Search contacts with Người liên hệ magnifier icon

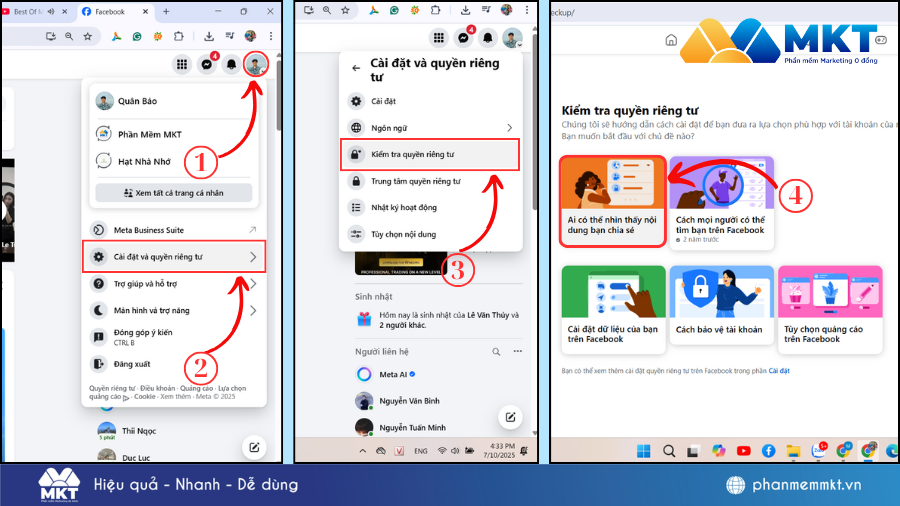[496, 352]
